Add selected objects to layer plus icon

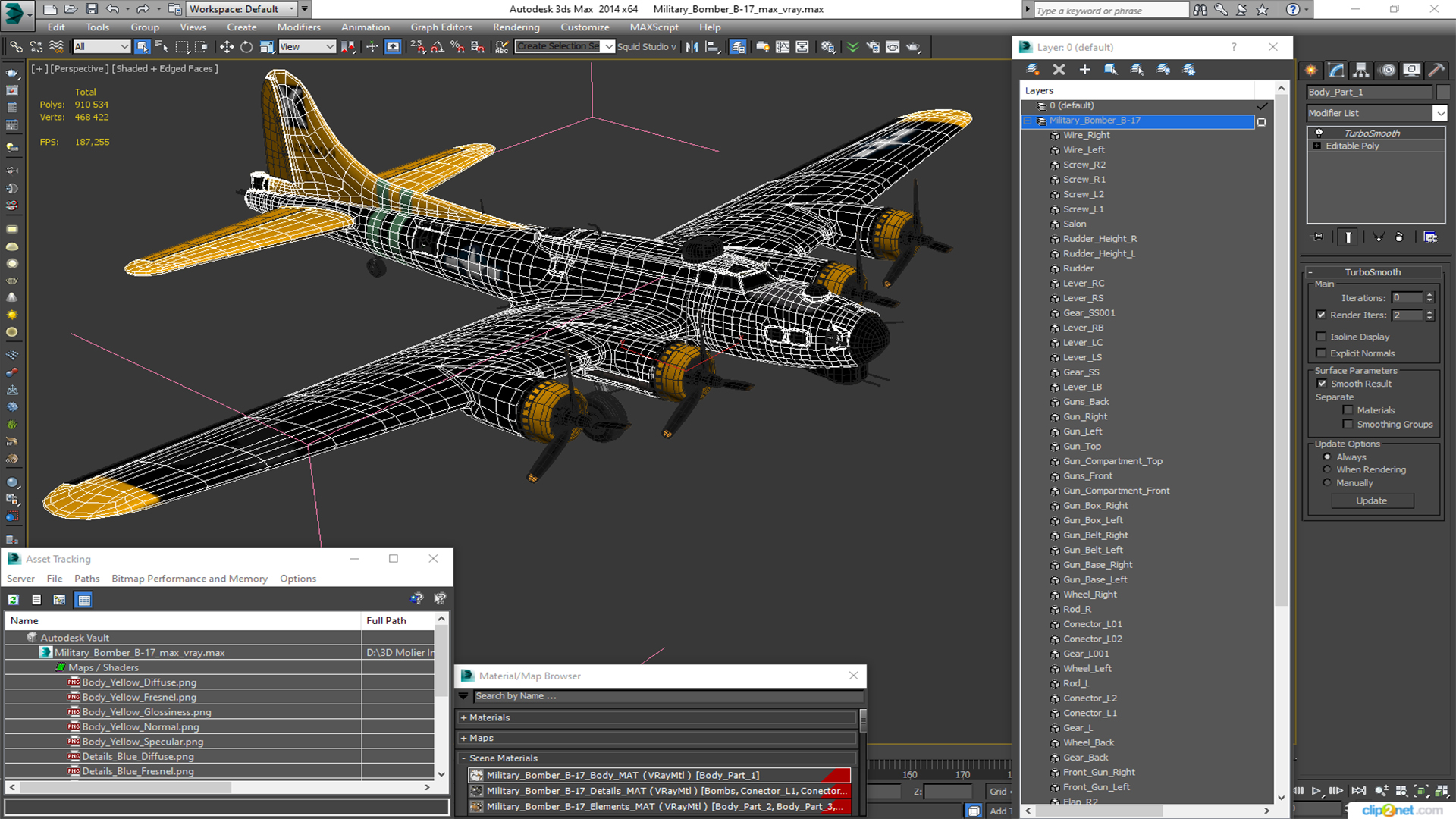[1084, 69]
